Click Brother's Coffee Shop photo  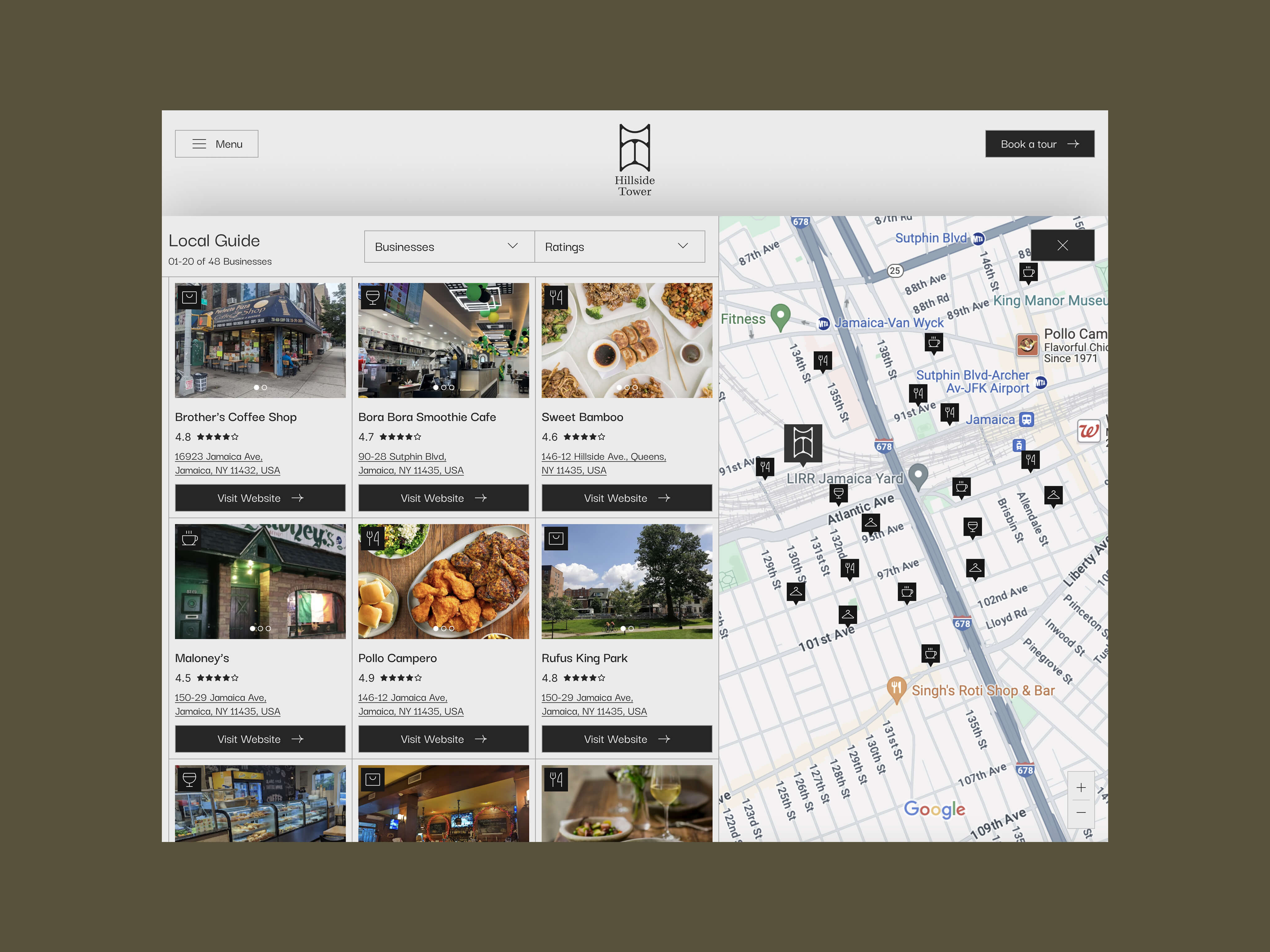pos(260,340)
